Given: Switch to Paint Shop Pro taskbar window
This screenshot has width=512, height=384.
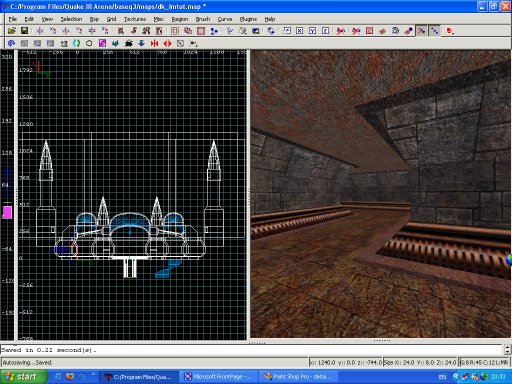Looking at the screenshot, I should (298, 377).
